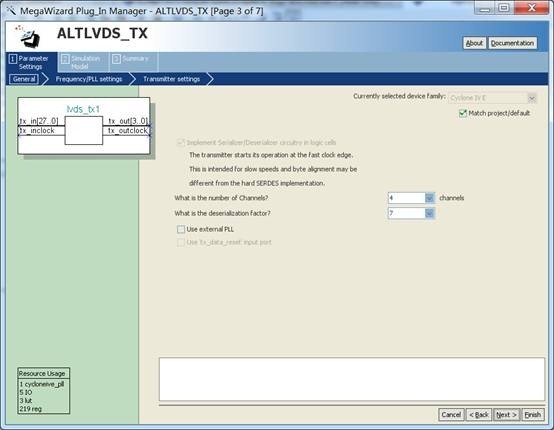The image size is (554, 430).
Task: Switch to Transmitter settings page
Action: (x=172, y=79)
